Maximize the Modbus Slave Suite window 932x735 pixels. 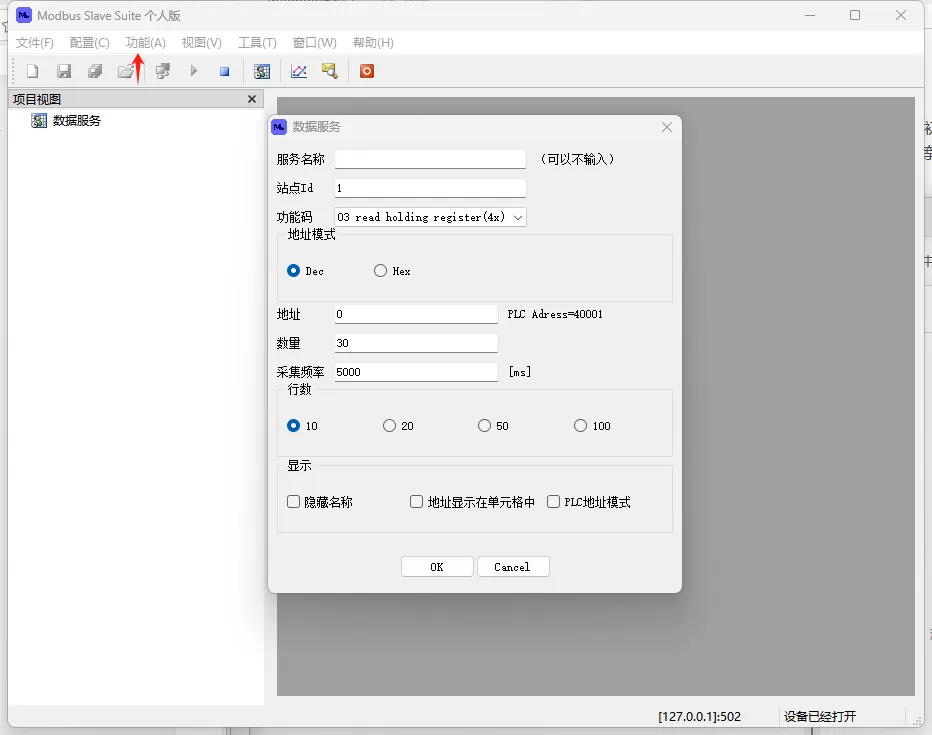(x=855, y=15)
